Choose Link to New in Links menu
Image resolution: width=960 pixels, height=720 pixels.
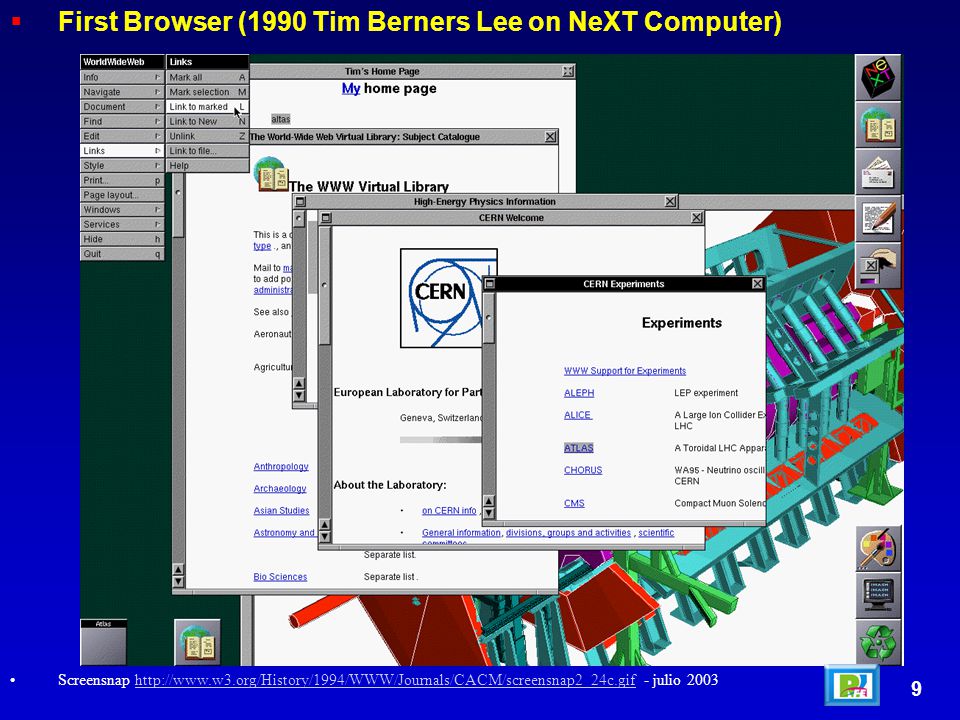pyautogui.click(x=208, y=121)
